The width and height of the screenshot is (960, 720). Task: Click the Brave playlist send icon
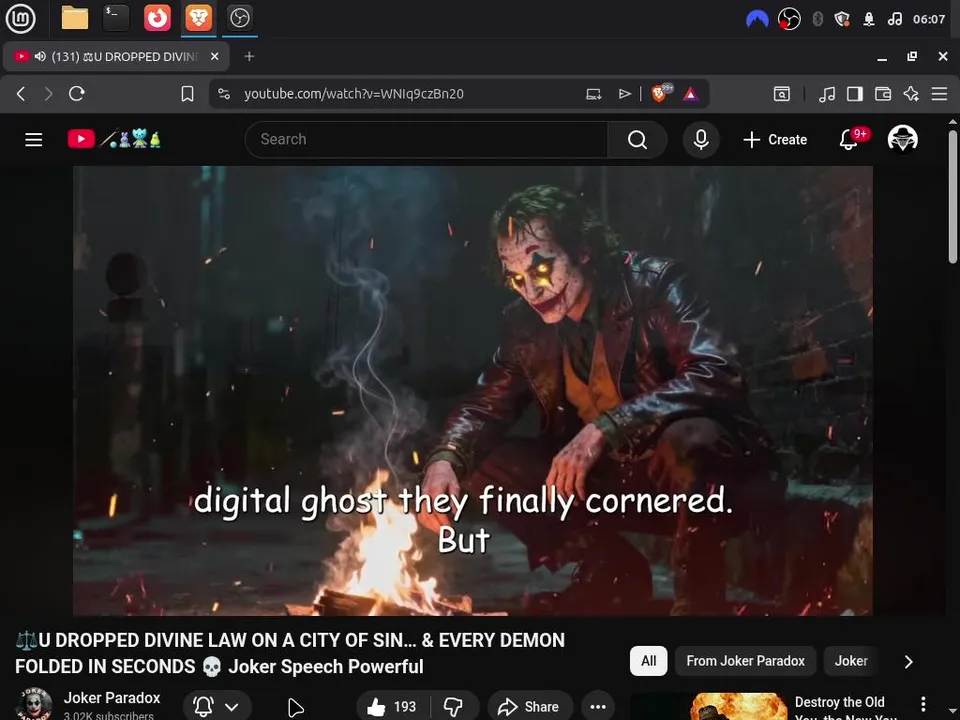tap(624, 94)
